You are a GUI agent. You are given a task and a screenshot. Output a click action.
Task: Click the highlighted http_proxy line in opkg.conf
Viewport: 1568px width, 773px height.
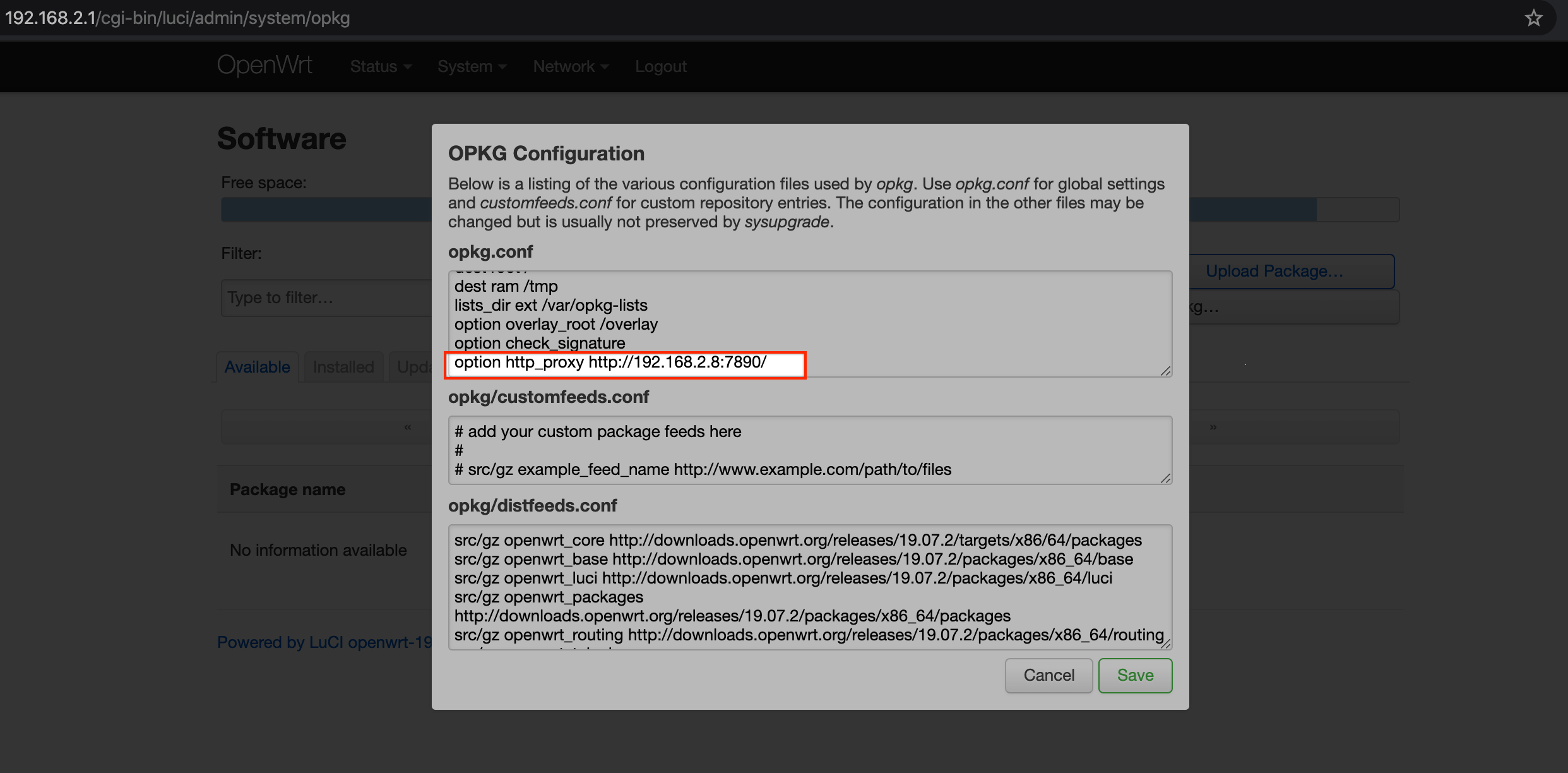(x=626, y=364)
